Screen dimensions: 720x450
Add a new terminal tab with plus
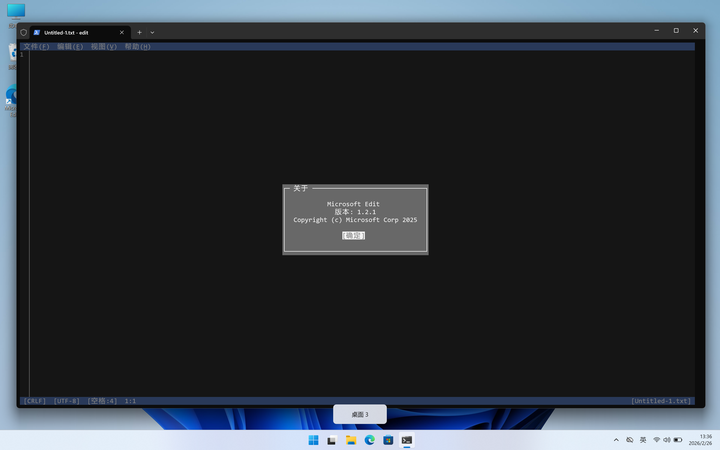click(x=140, y=33)
